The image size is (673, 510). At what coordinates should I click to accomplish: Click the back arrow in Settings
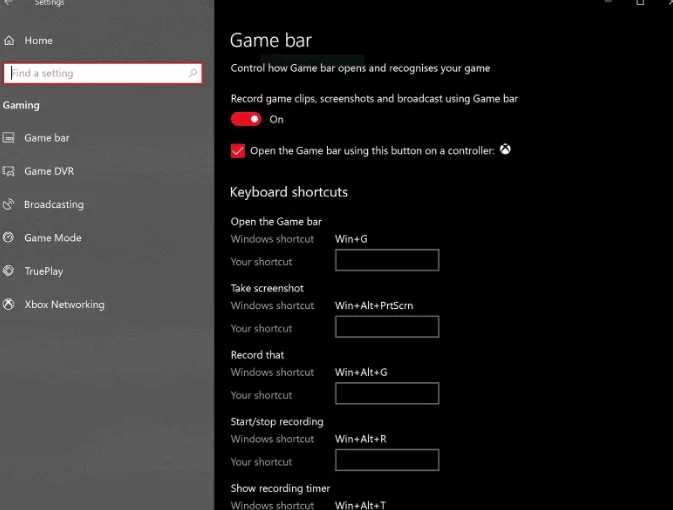pyautogui.click(x=9, y=3)
